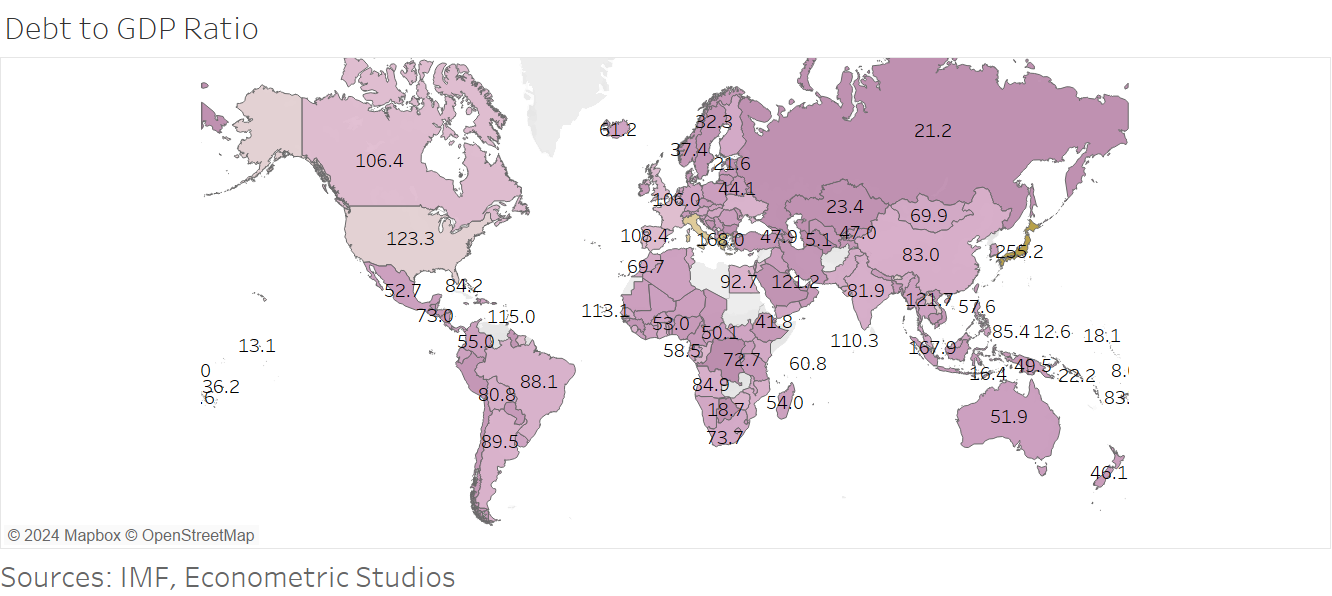1332x596 pixels.
Task: Select Australia with value 51.9
Action: pos(1008,417)
